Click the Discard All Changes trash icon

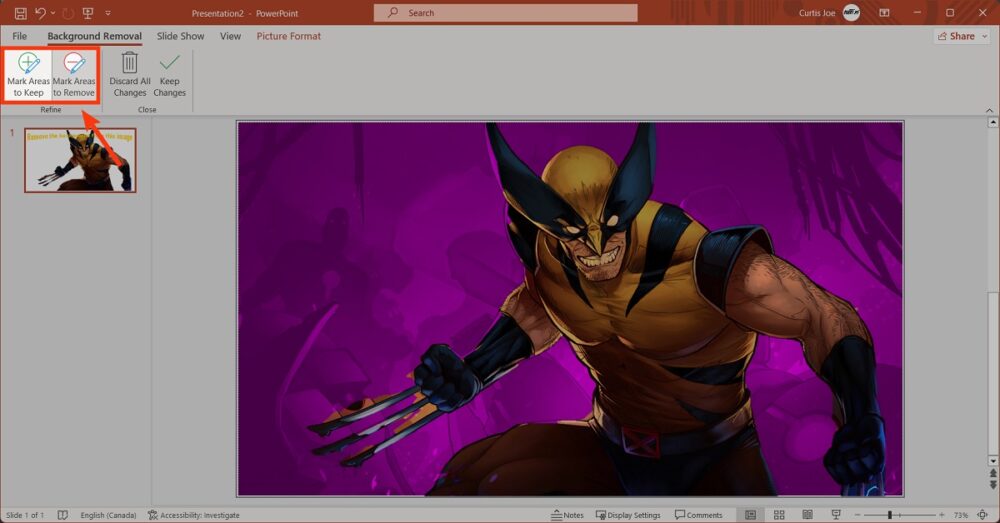[130, 75]
